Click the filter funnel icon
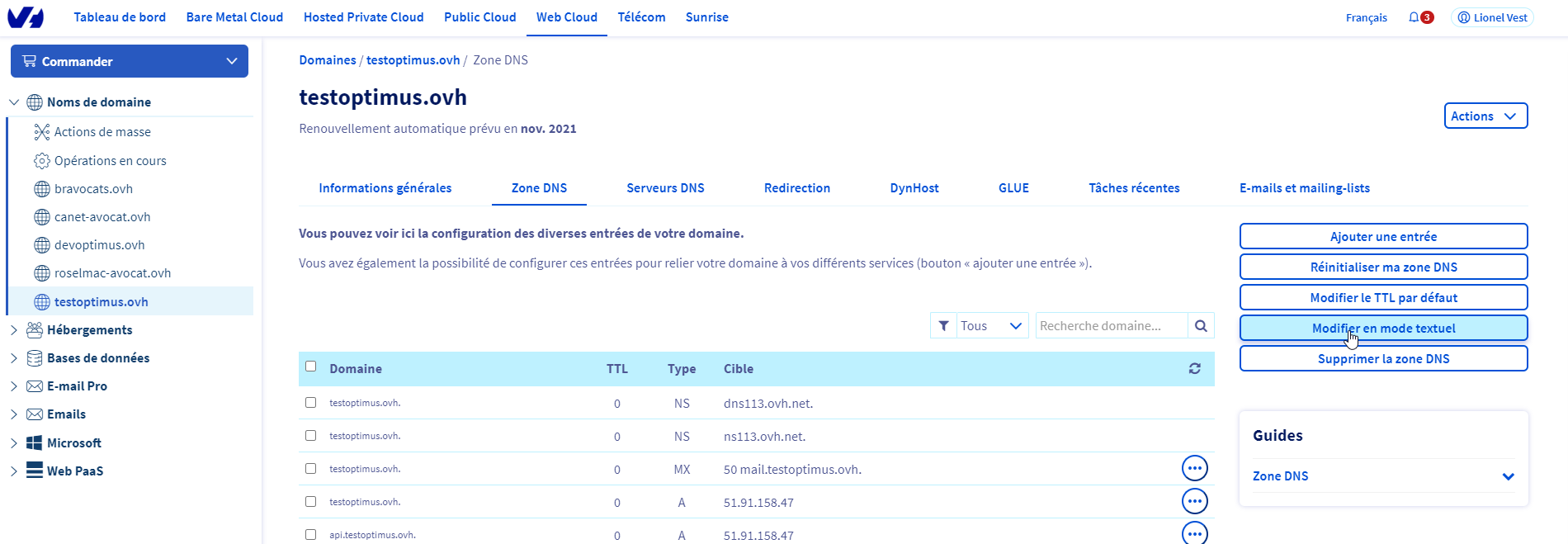The image size is (1568, 544). [943, 326]
